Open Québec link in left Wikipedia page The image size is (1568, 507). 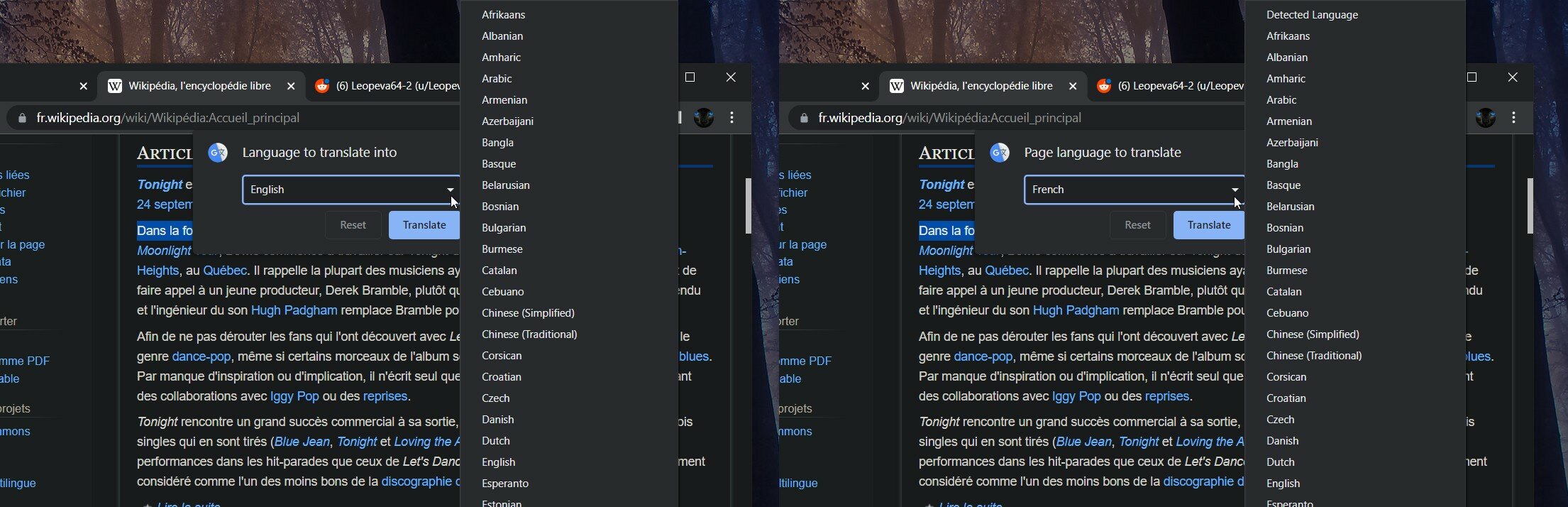[225, 271]
